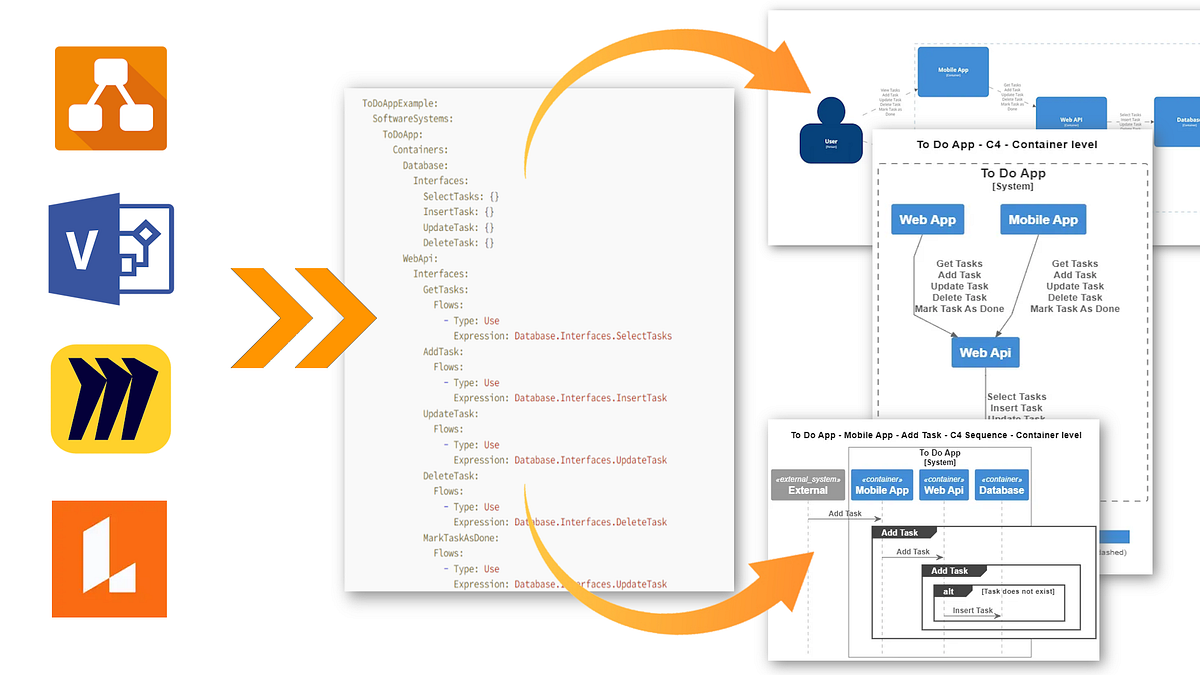Screen dimensions: 1200x675
Task: Open the Miro app icon
Action: pos(110,399)
